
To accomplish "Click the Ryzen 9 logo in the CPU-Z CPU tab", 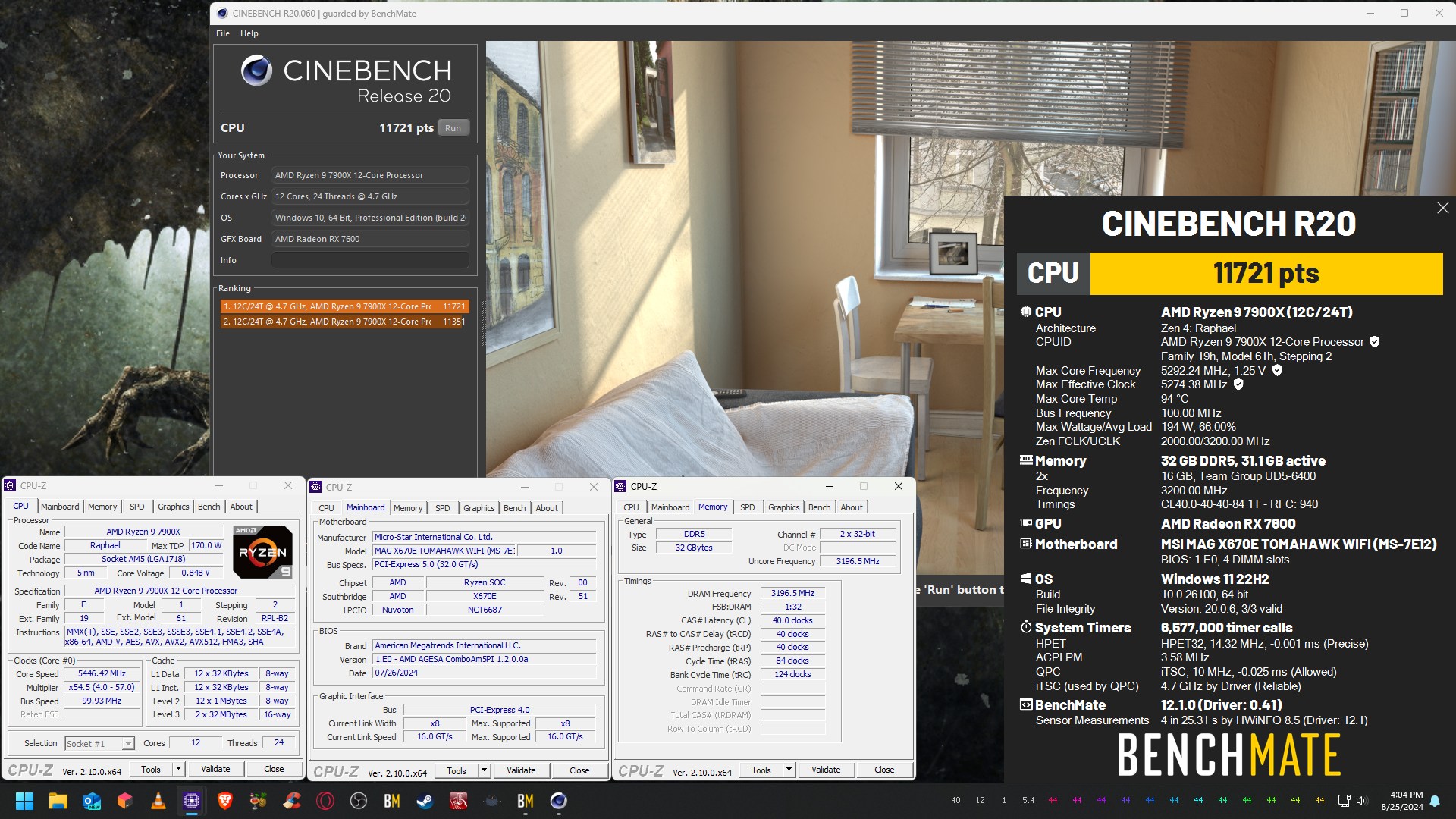I will pyautogui.click(x=262, y=552).
